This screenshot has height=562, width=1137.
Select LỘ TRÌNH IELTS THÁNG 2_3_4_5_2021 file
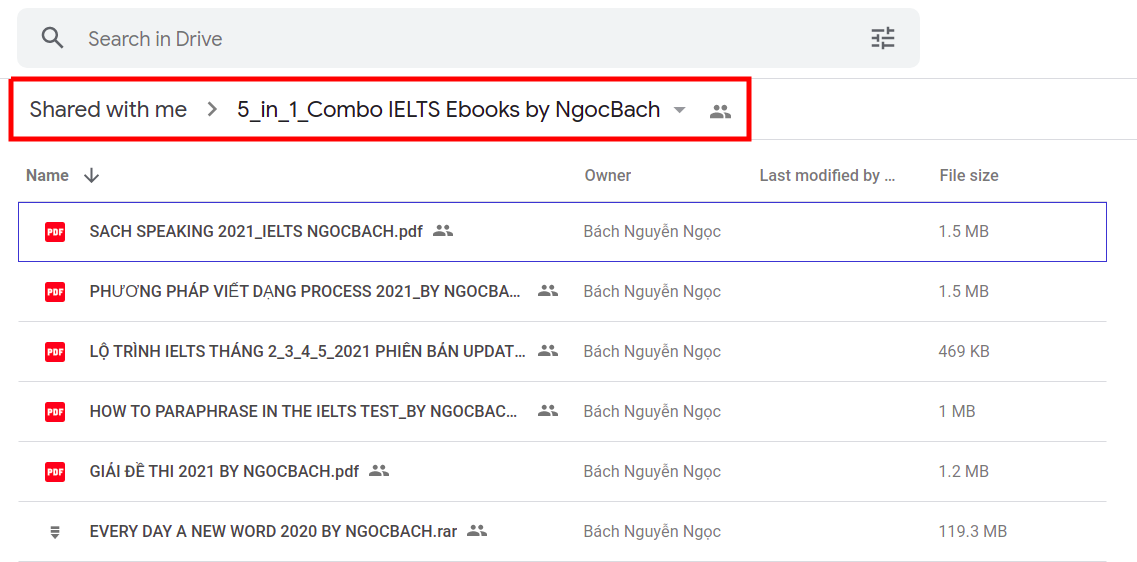pos(307,352)
